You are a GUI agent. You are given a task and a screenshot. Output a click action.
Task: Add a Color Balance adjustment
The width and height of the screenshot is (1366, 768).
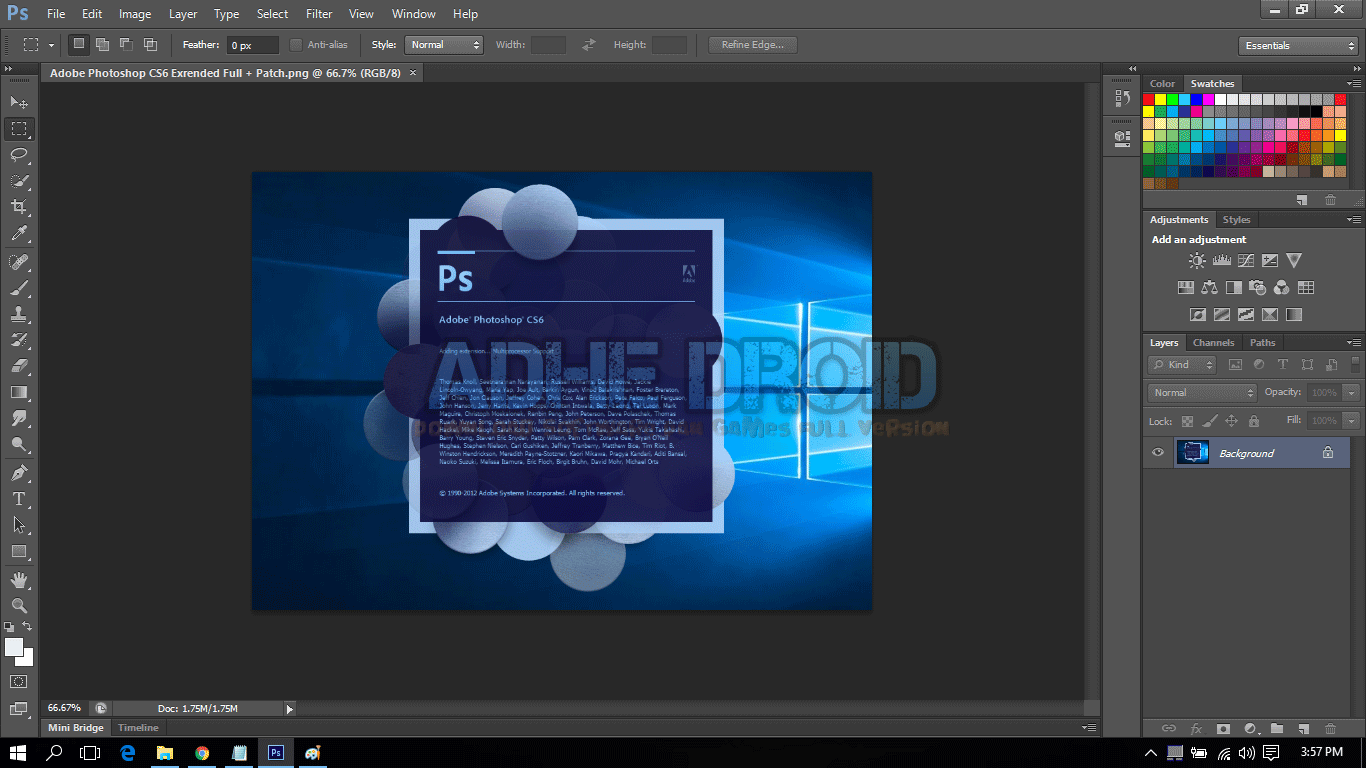pyautogui.click(x=1209, y=288)
